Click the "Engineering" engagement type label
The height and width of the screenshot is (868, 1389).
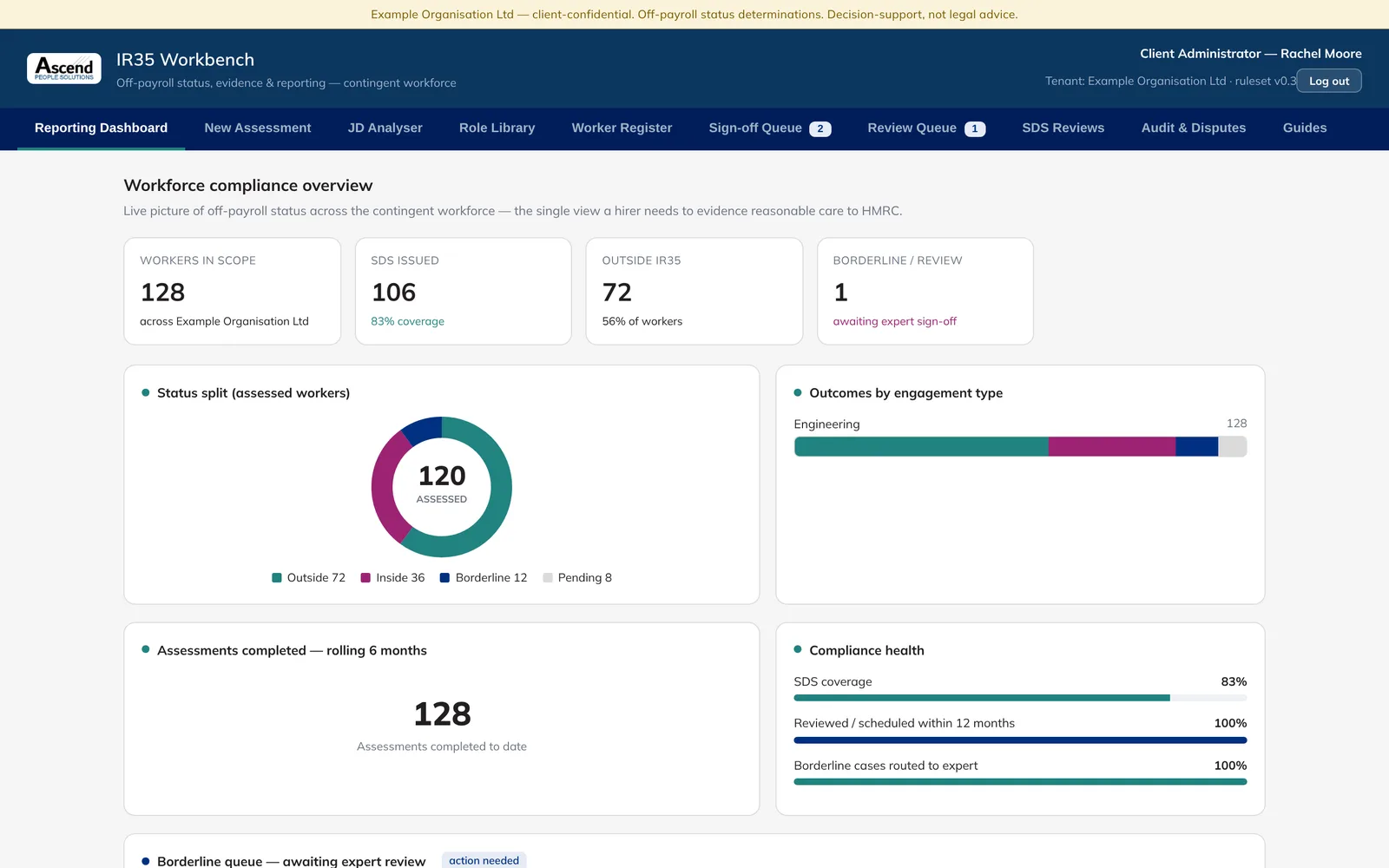(826, 424)
